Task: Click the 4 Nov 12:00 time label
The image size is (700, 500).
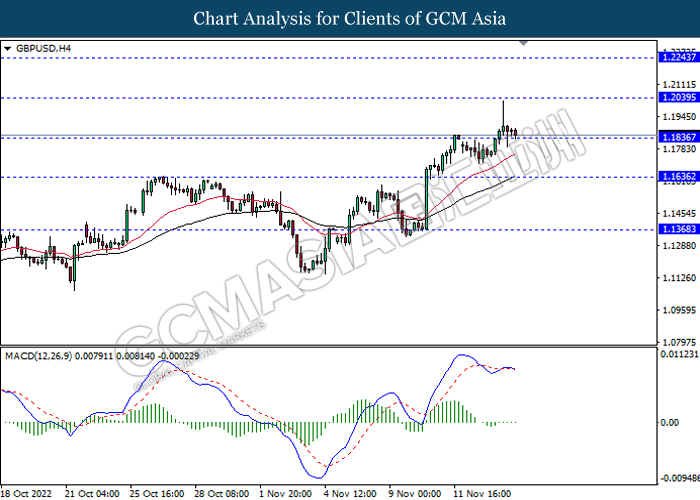Action: pyautogui.click(x=350, y=494)
